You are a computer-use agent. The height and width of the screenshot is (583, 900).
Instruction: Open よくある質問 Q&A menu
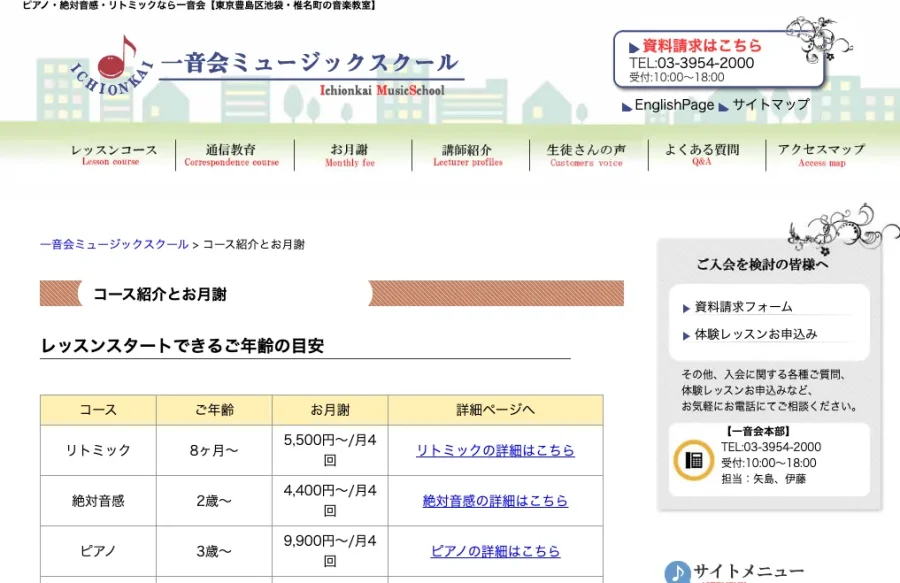point(702,155)
